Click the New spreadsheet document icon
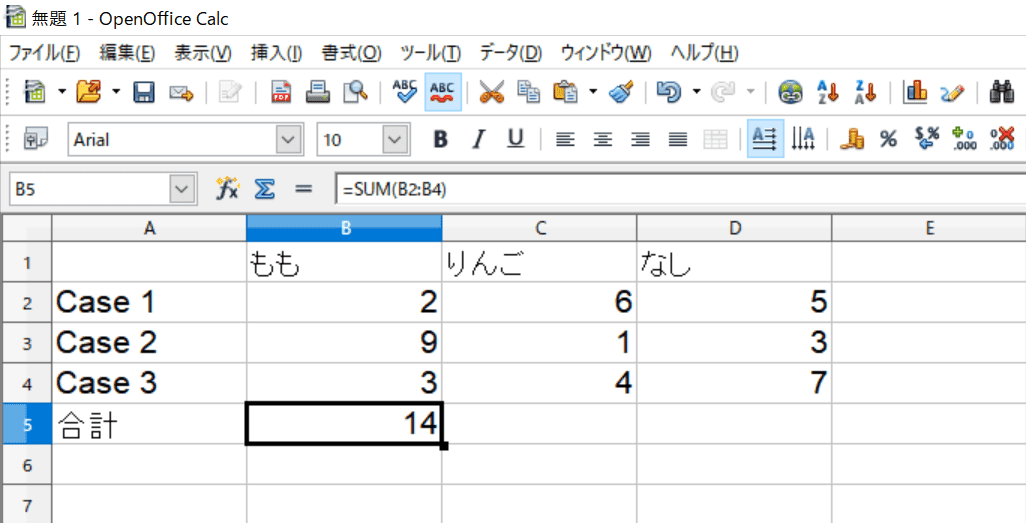Screen dimensions: 1026x523 click(34, 92)
